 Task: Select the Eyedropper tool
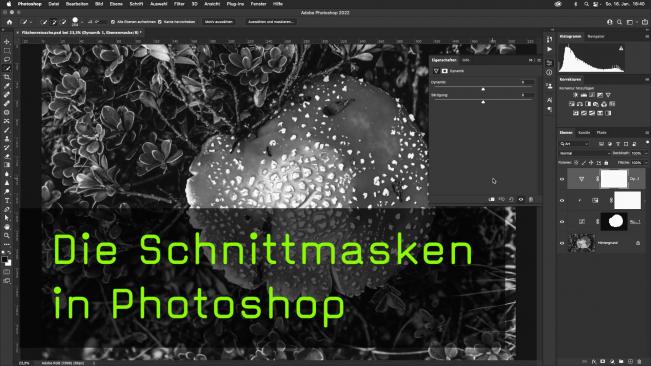click(7, 86)
